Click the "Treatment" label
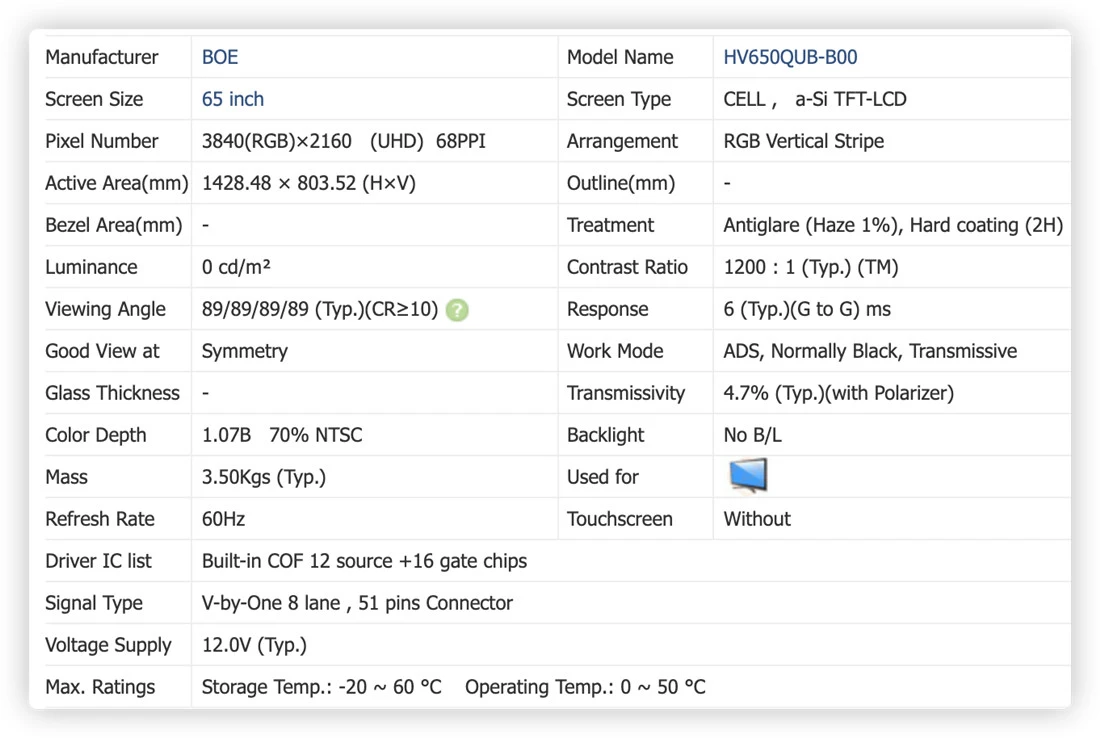This screenshot has width=1100, height=738. (x=610, y=225)
